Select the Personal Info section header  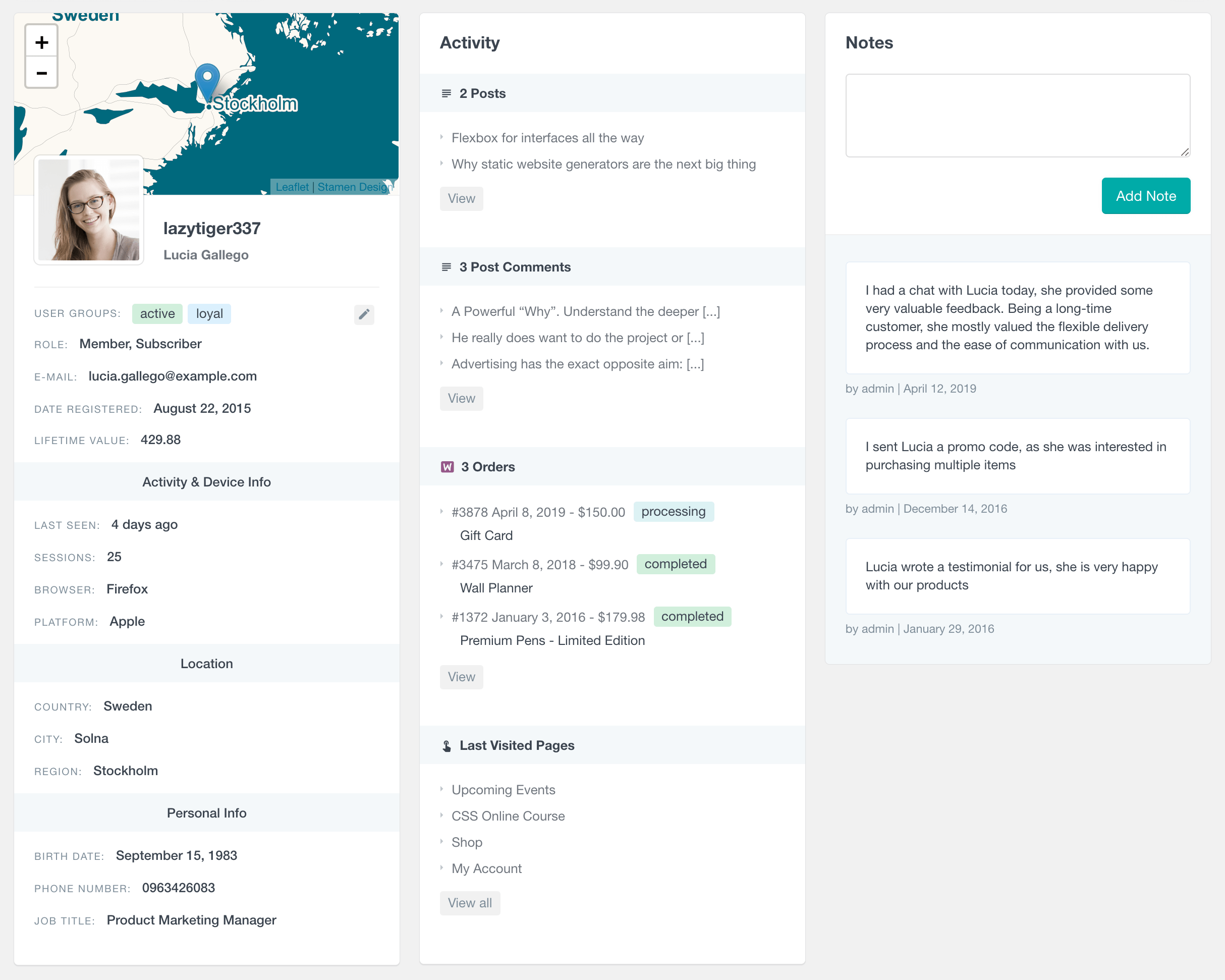click(x=207, y=812)
